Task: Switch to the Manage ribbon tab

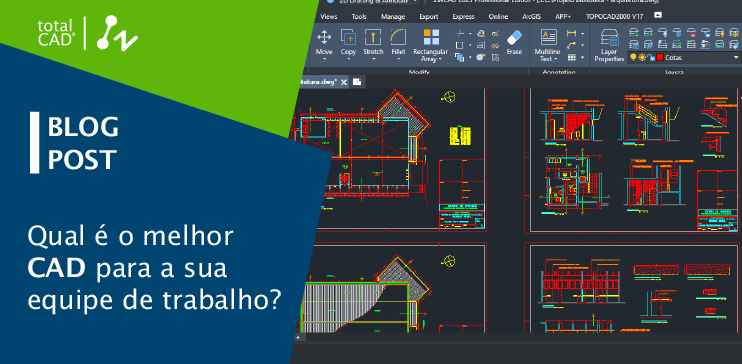Action: point(393,17)
